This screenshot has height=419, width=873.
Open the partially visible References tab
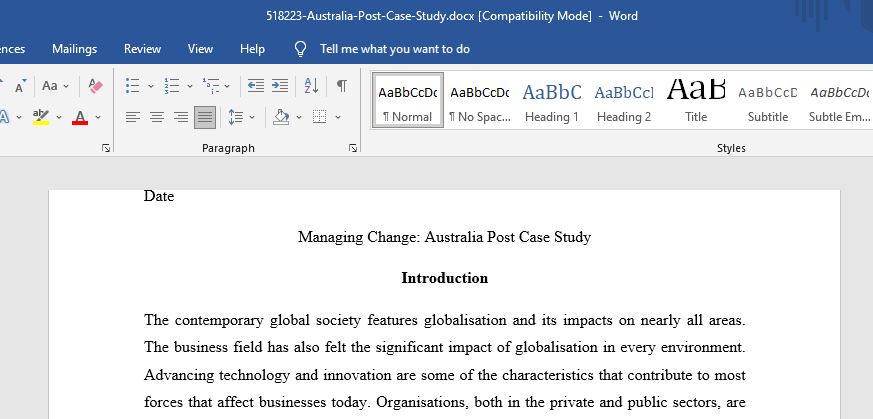[13, 49]
